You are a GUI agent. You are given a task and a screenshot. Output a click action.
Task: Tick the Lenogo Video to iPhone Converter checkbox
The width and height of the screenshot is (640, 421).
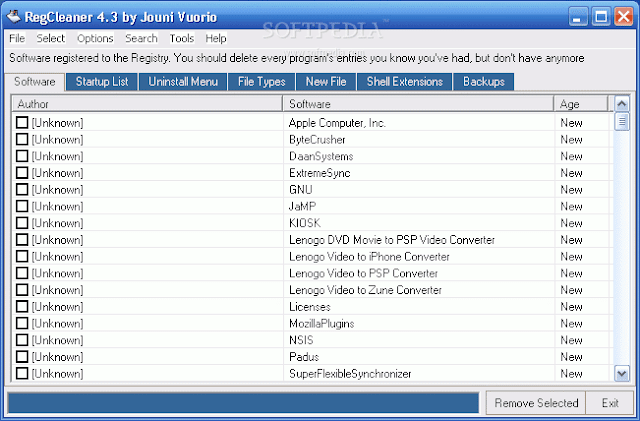coord(22,256)
